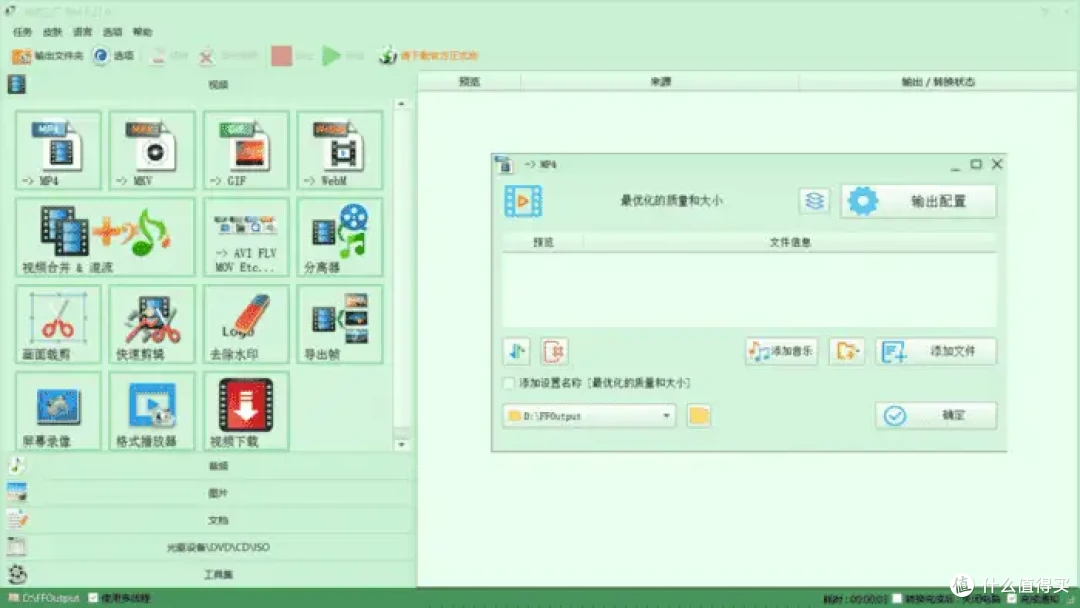Open the 皮肤 menu
1080x608 pixels.
point(53,32)
